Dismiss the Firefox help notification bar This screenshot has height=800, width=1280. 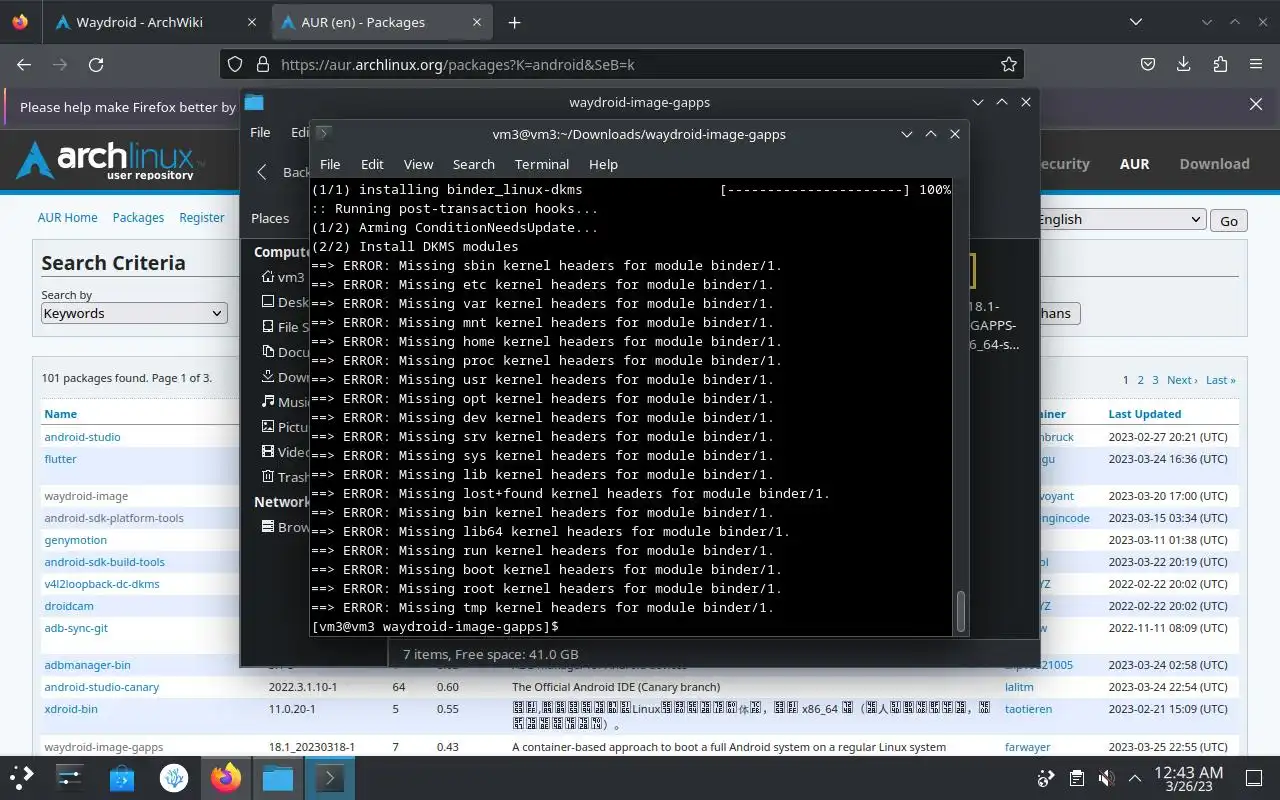coord(1256,104)
